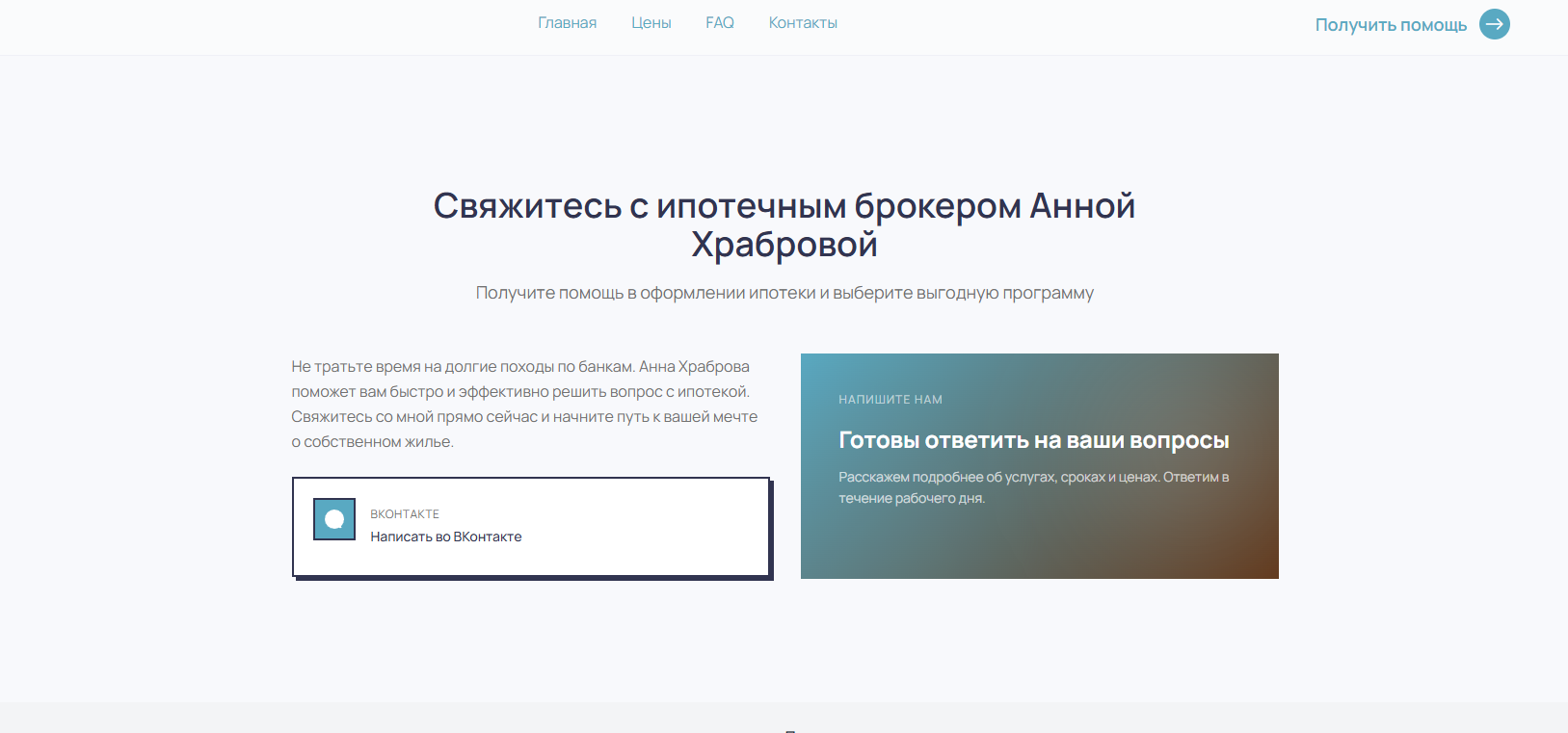Viewport: 1568px width, 733px height.
Task: Go to the Цены page
Action: pos(651,23)
